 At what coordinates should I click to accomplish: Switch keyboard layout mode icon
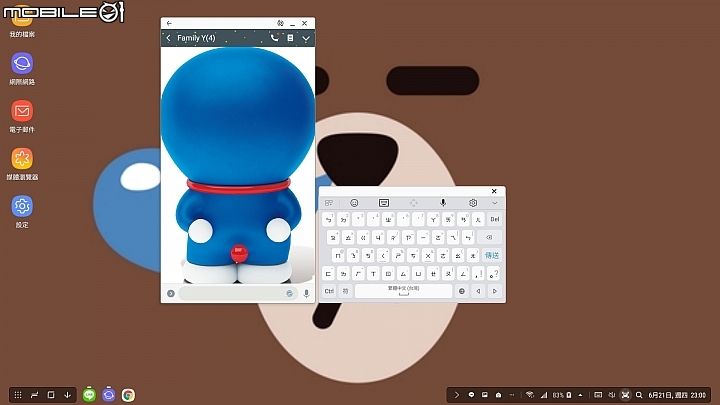[384, 203]
